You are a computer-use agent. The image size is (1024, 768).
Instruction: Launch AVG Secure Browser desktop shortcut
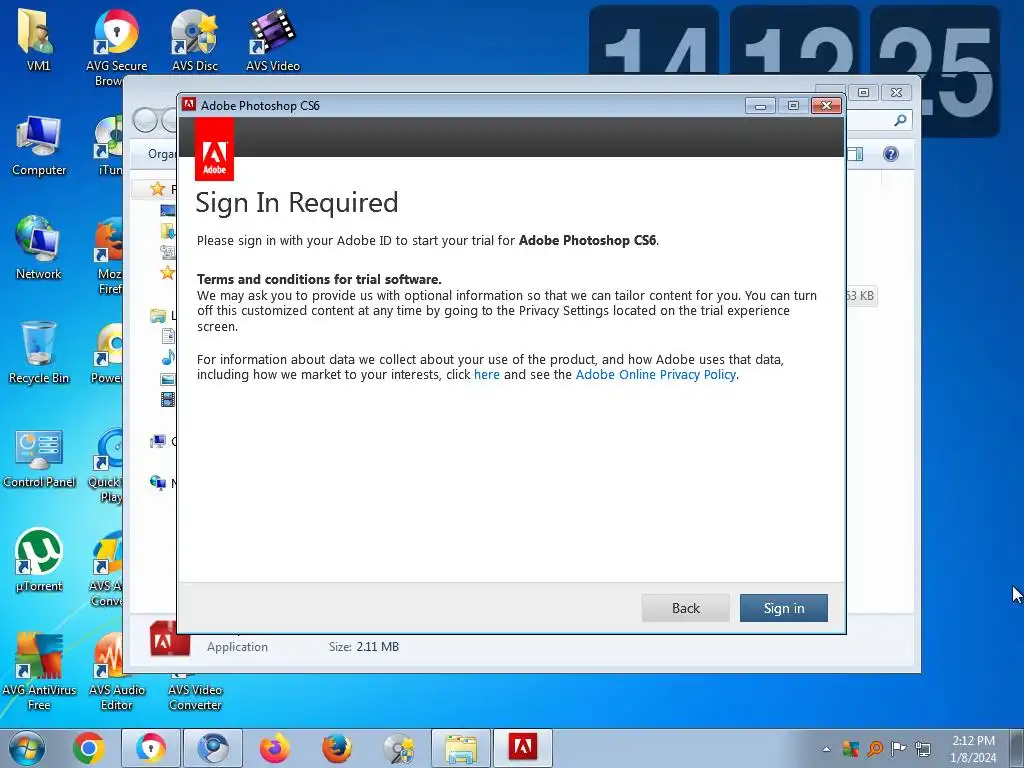(116, 46)
